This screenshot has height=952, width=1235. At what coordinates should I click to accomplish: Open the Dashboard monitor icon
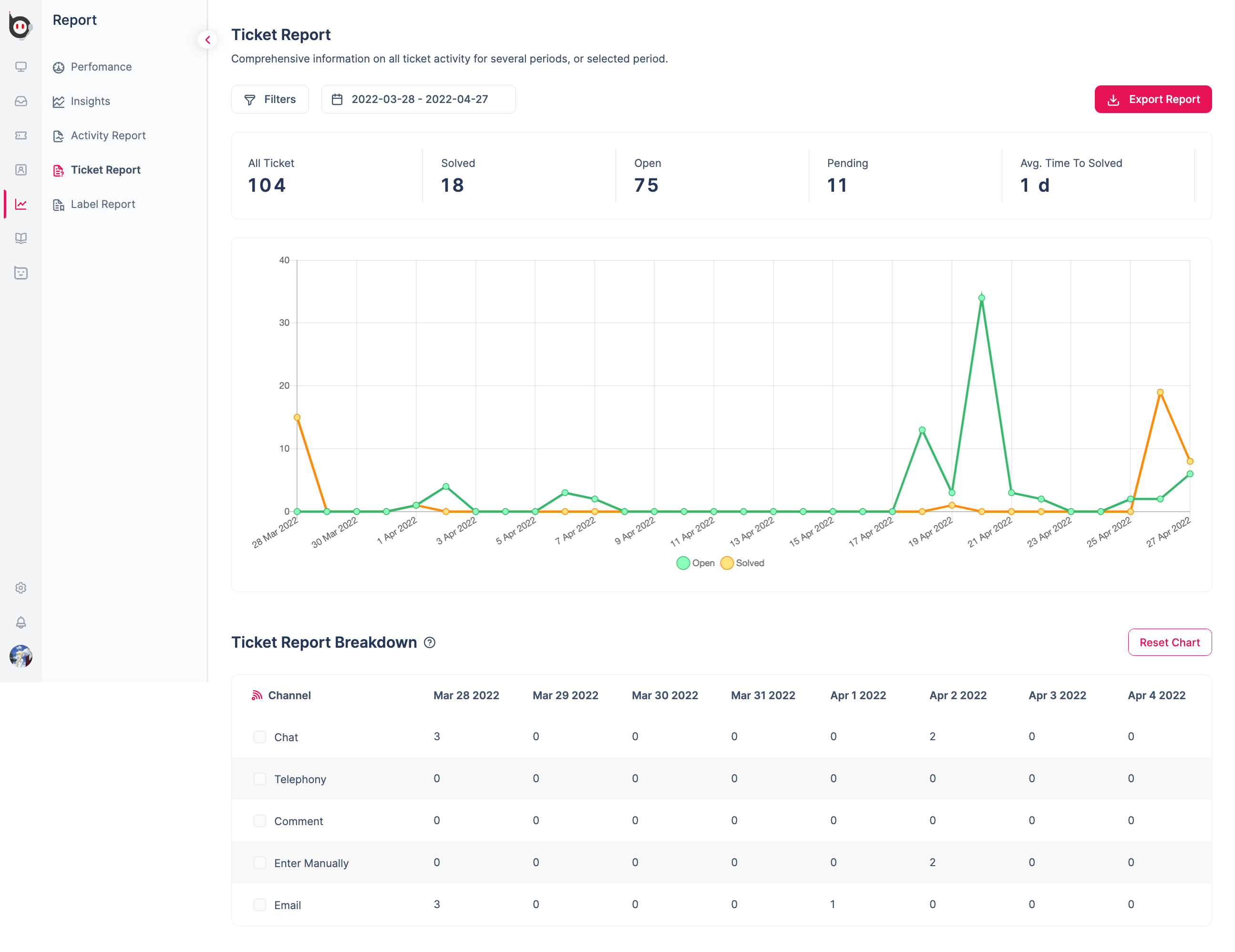21,67
